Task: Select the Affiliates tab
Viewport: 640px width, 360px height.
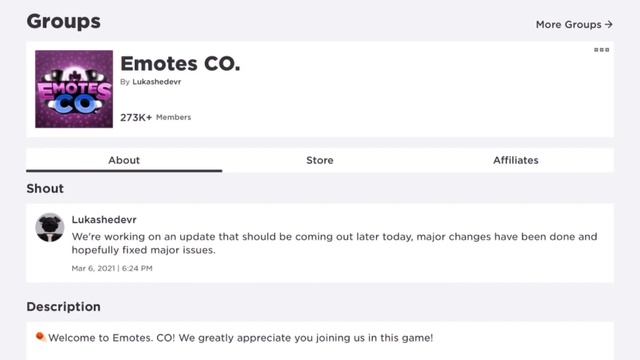Action: [x=516, y=160]
